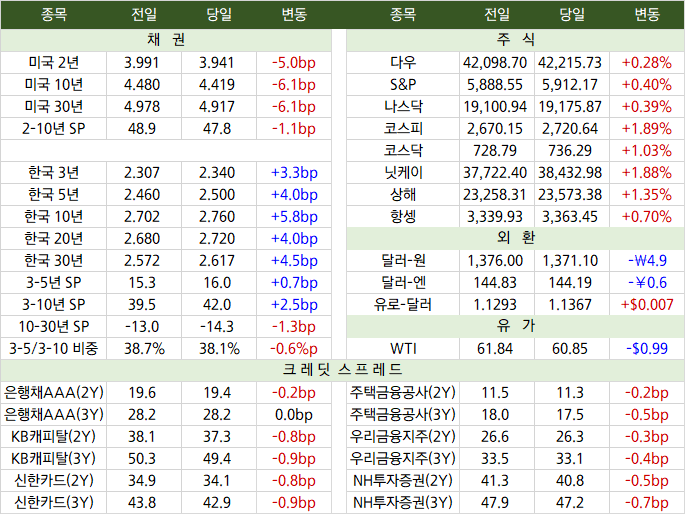Select the WTI row label

pyautogui.click(x=403, y=348)
